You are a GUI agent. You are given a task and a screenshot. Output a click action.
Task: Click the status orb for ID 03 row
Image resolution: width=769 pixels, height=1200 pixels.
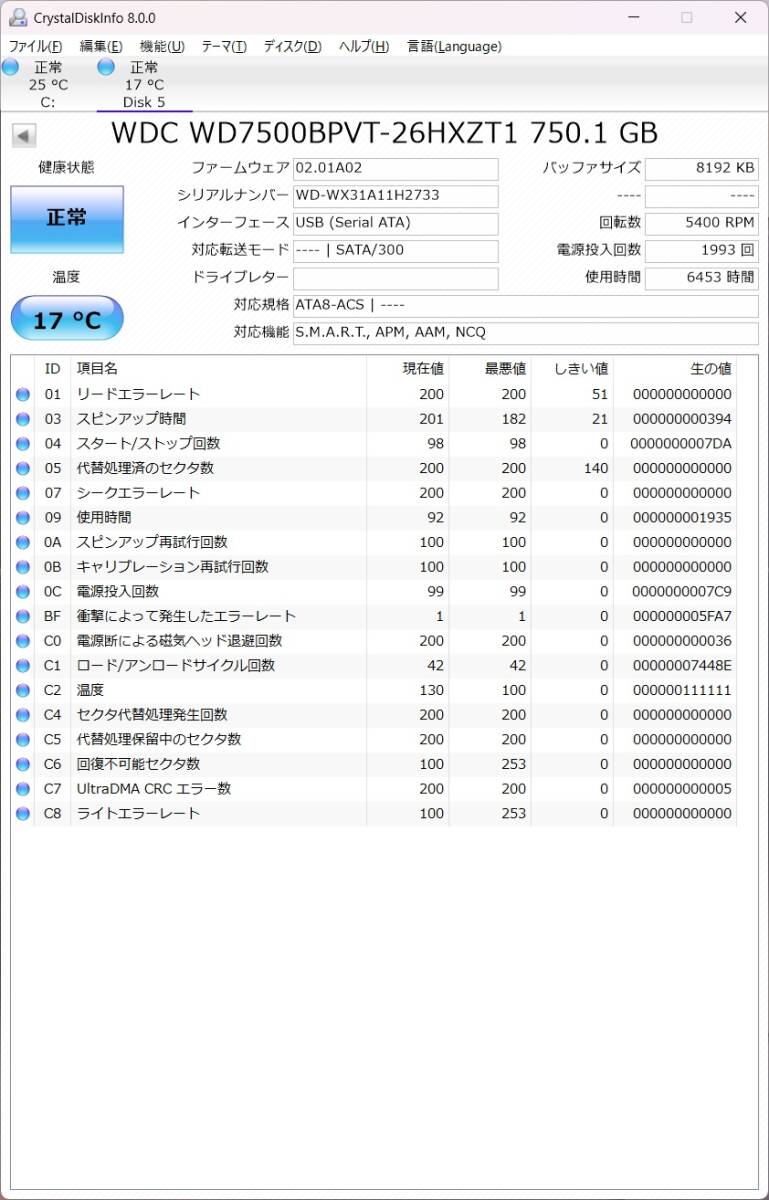(23, 419)
